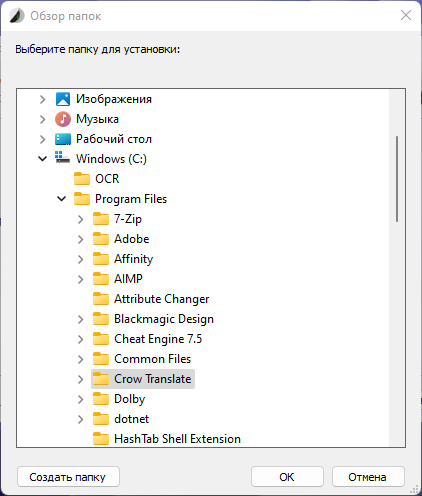Select the Attribute Changer folder icon
This screenshot has width=422, height=496.
click(x=101, y=299)
